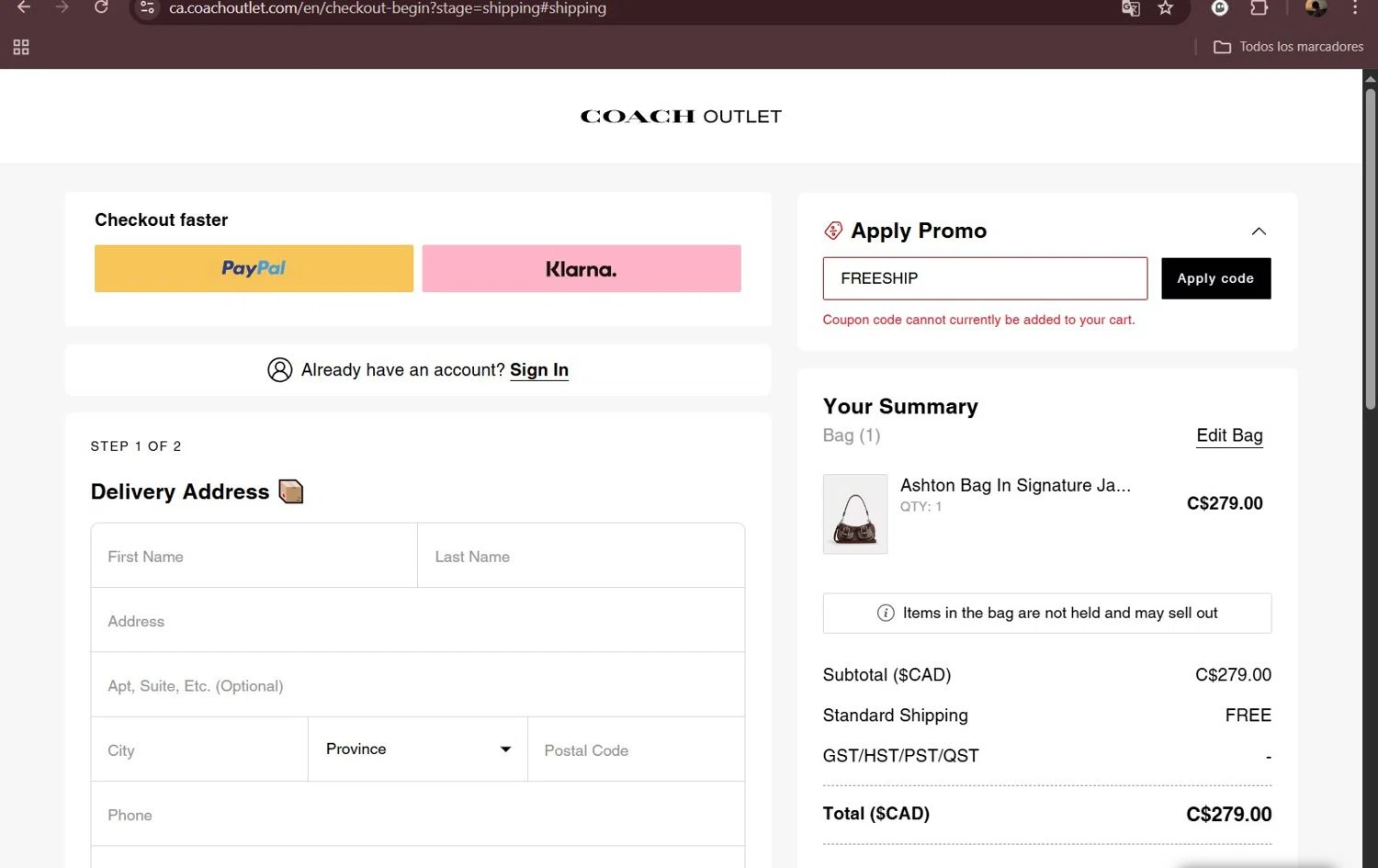1378x868 pixels.
Task: Click the City field
Action: pos(199,750)
